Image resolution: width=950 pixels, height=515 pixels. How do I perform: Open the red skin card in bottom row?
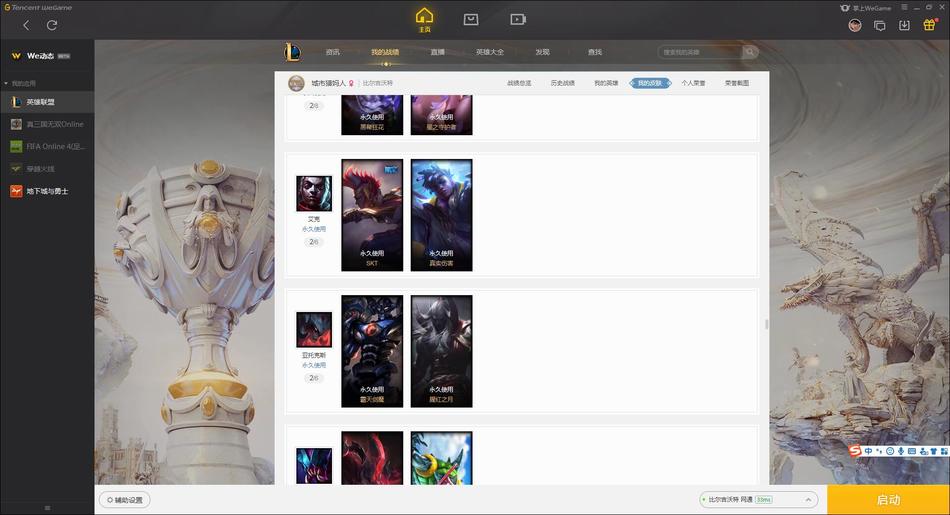[x=372, y=458]
